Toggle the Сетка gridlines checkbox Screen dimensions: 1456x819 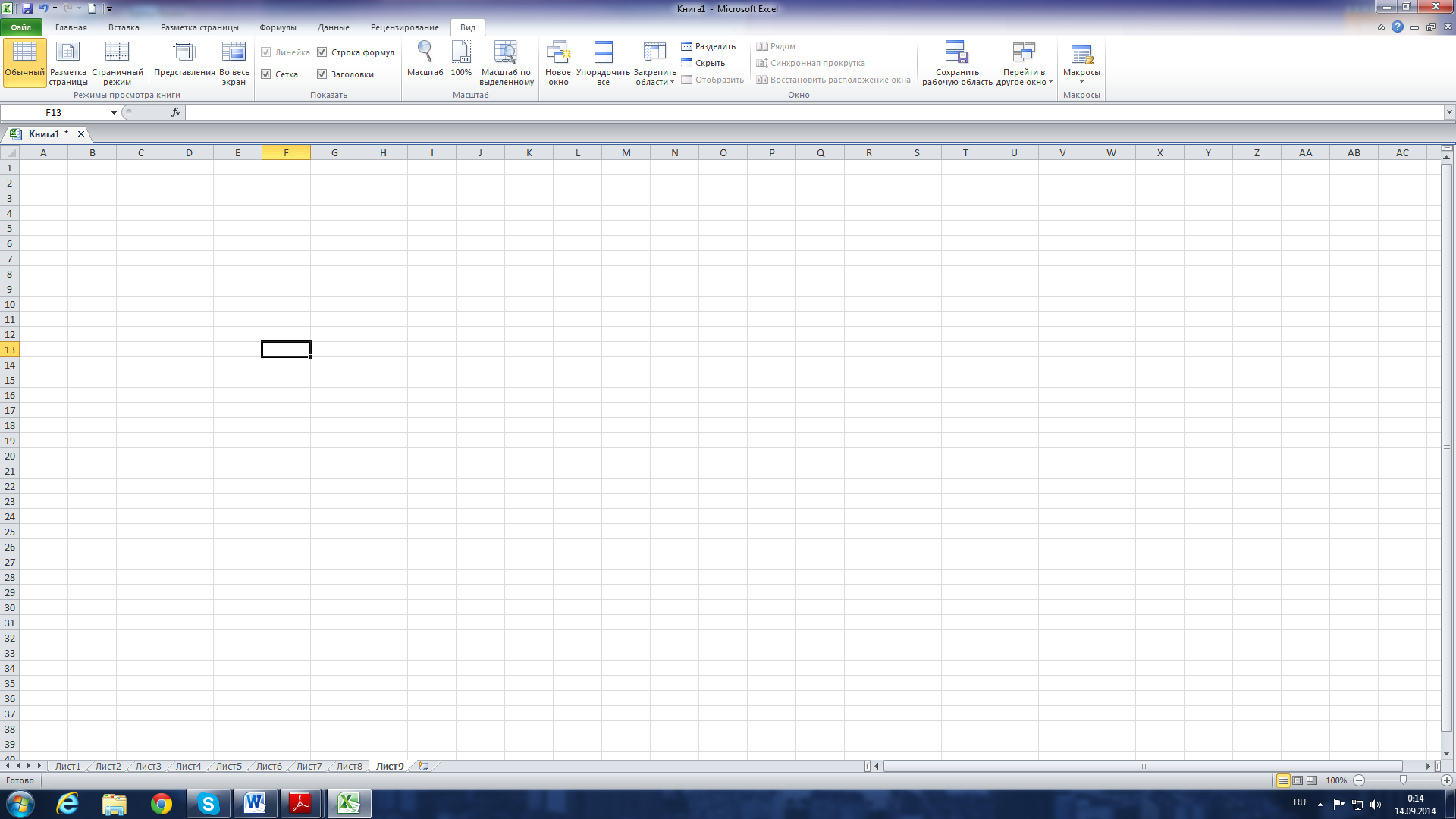266,74
